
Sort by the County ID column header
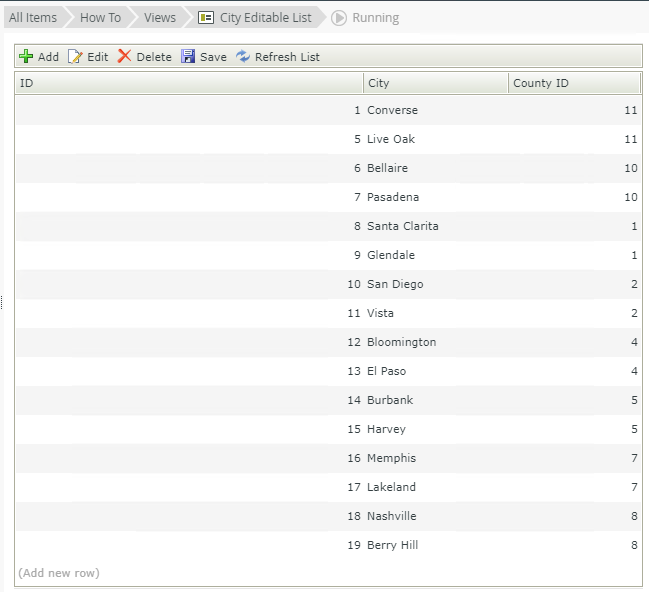click(x=574, y=83)
